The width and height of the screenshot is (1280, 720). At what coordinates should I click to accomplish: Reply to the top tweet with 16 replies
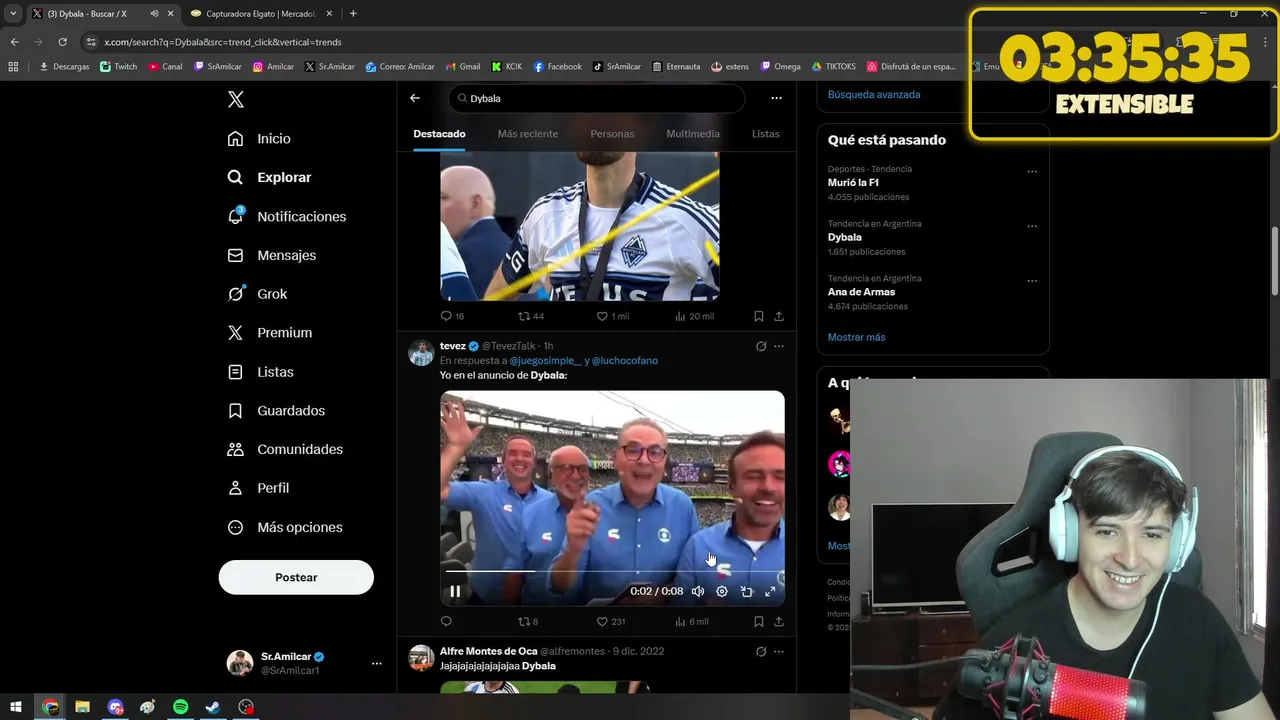(x=452, y=316)
